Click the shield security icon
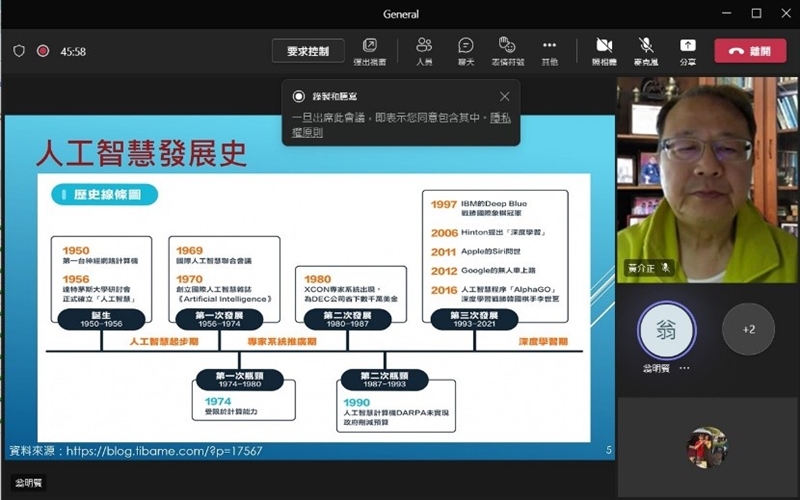Image resolution: width=800 pixels, height=500 pixels. coord(19,51)
